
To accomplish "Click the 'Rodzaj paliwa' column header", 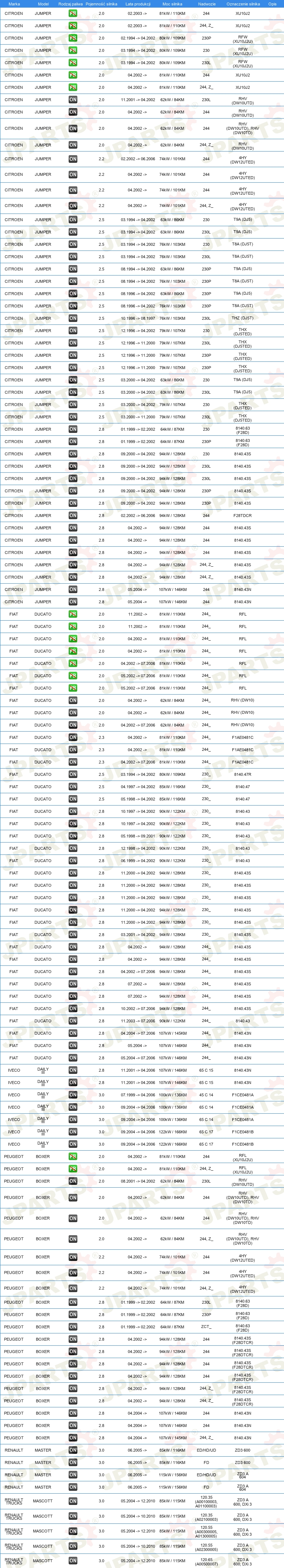I will 71,4.
